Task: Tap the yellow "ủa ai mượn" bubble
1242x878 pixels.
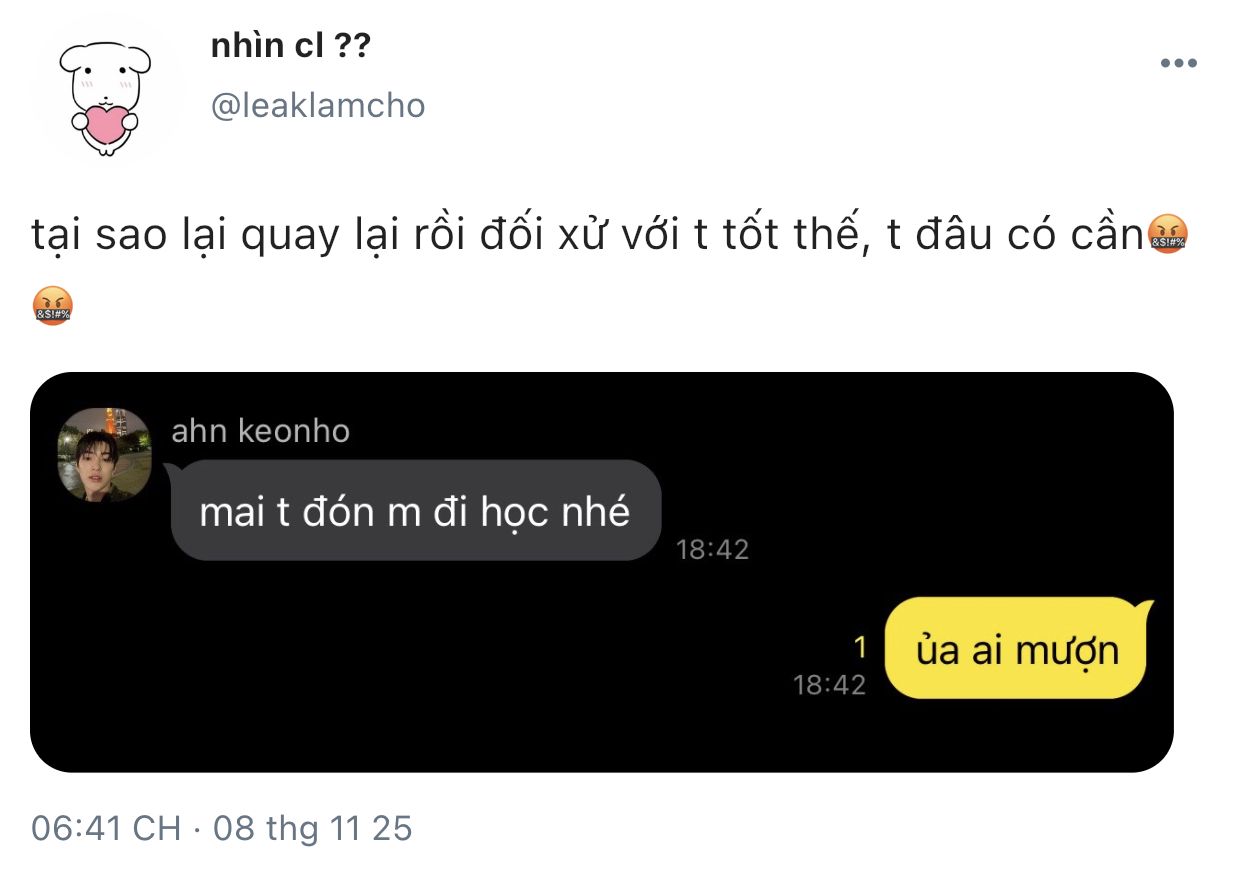Action: point(1017,650)
